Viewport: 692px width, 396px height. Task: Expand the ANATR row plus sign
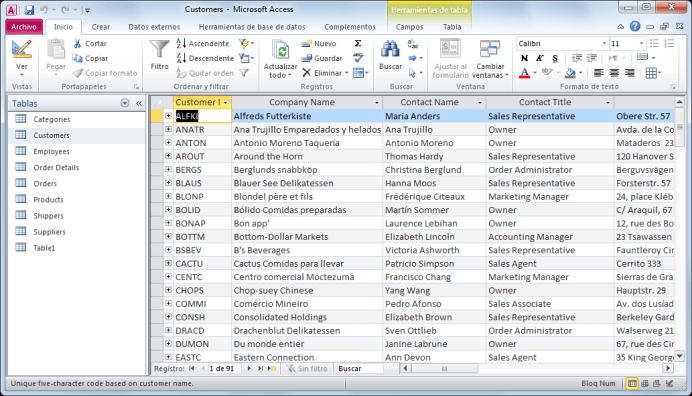click(168, 129)
